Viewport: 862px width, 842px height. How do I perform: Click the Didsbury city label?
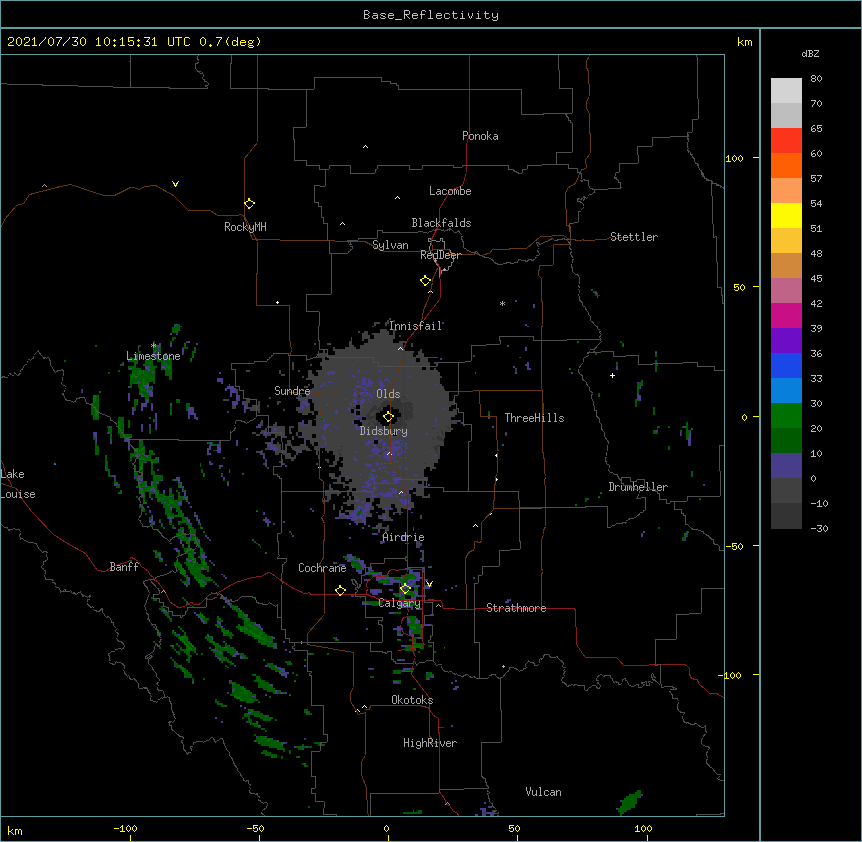pyautogui.click(x=384, y=431)
